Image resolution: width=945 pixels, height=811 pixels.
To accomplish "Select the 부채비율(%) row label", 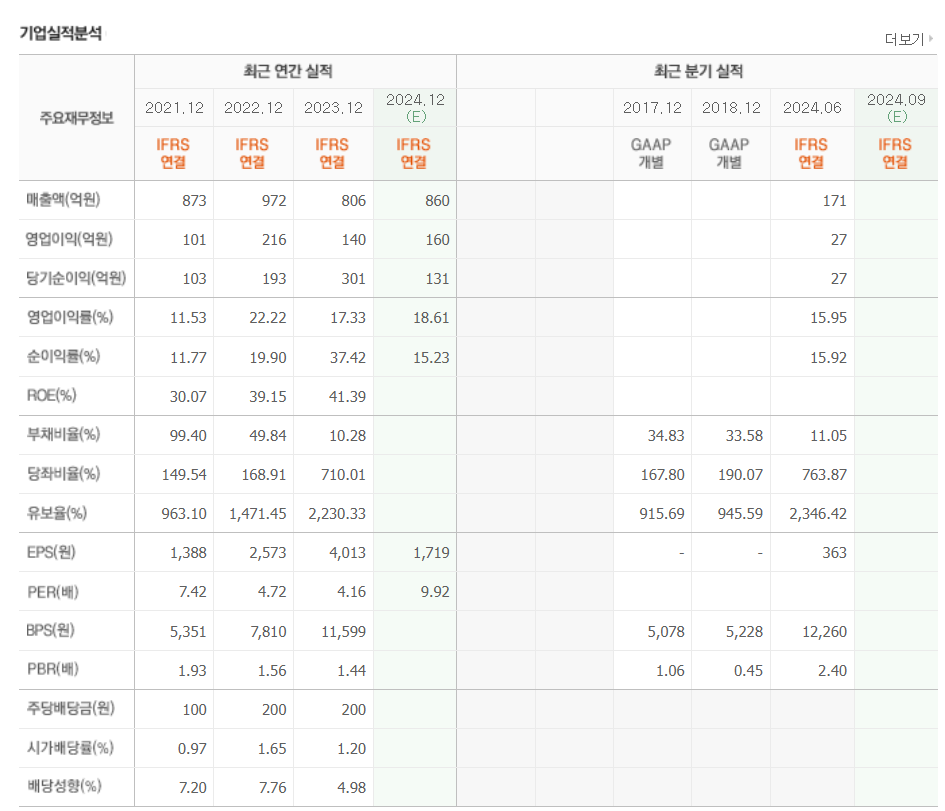I will (63, 434).
